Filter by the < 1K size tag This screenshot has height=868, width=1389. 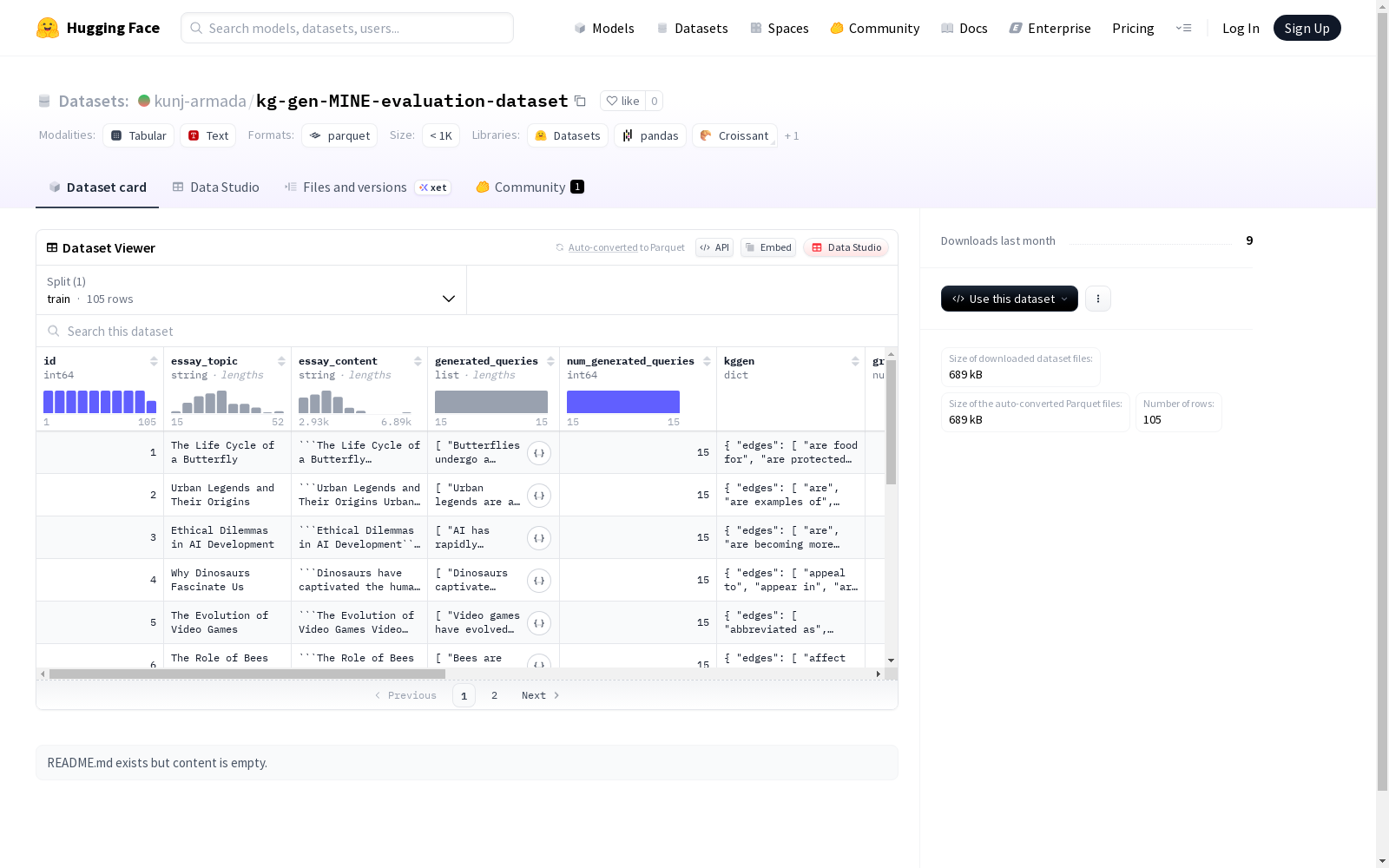(441, 135)
